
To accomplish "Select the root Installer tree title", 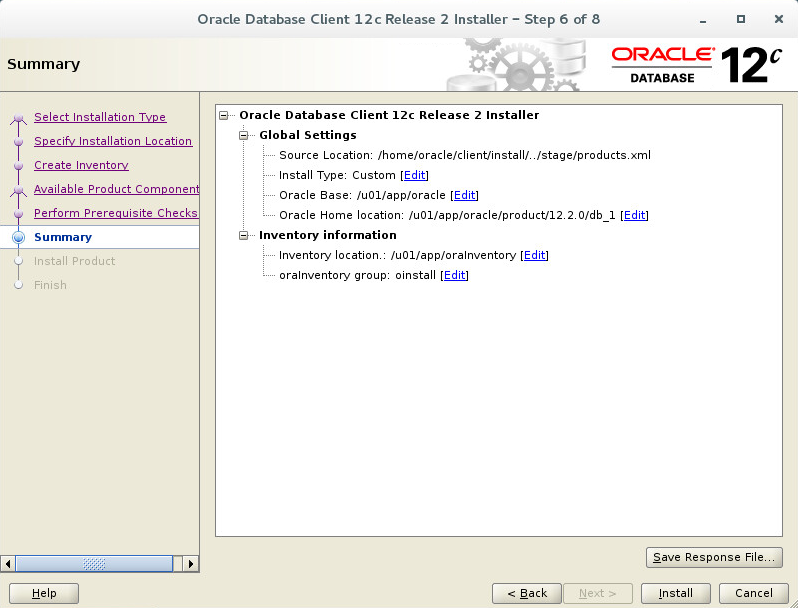I will pyautogui.click(x=389, y=115).
